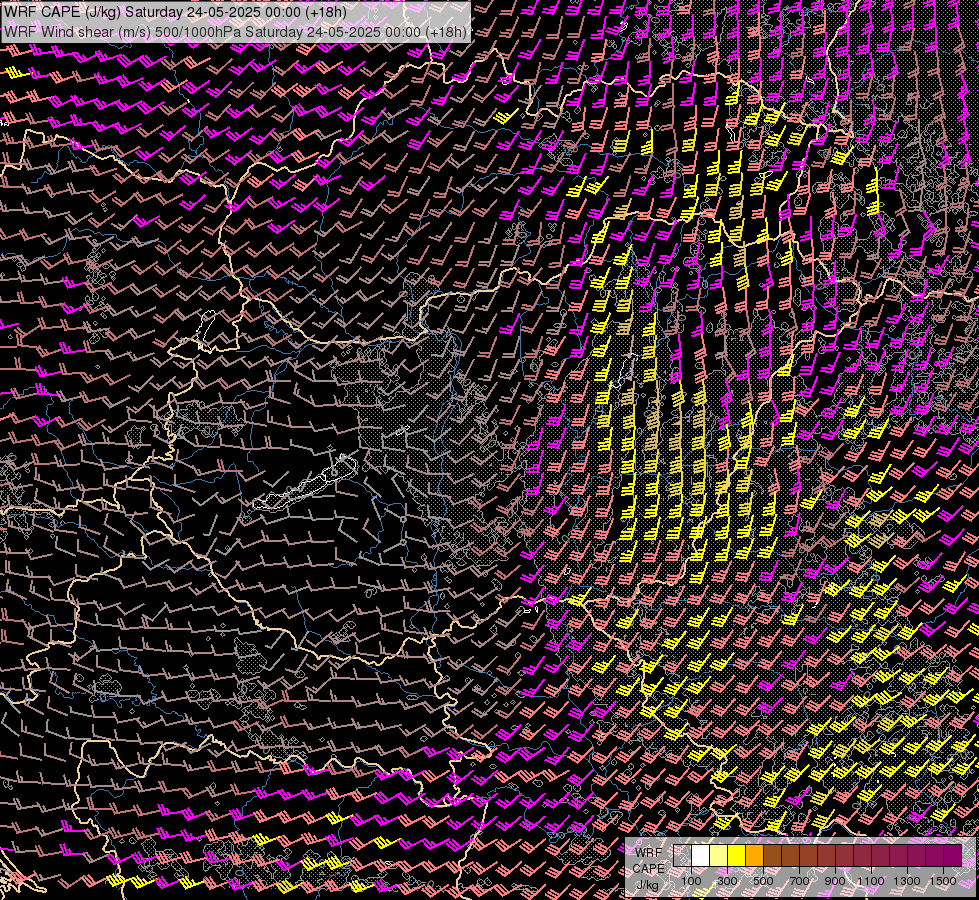Click the legend value 100
The image size is (979, 900).
[x=691, y=881]
